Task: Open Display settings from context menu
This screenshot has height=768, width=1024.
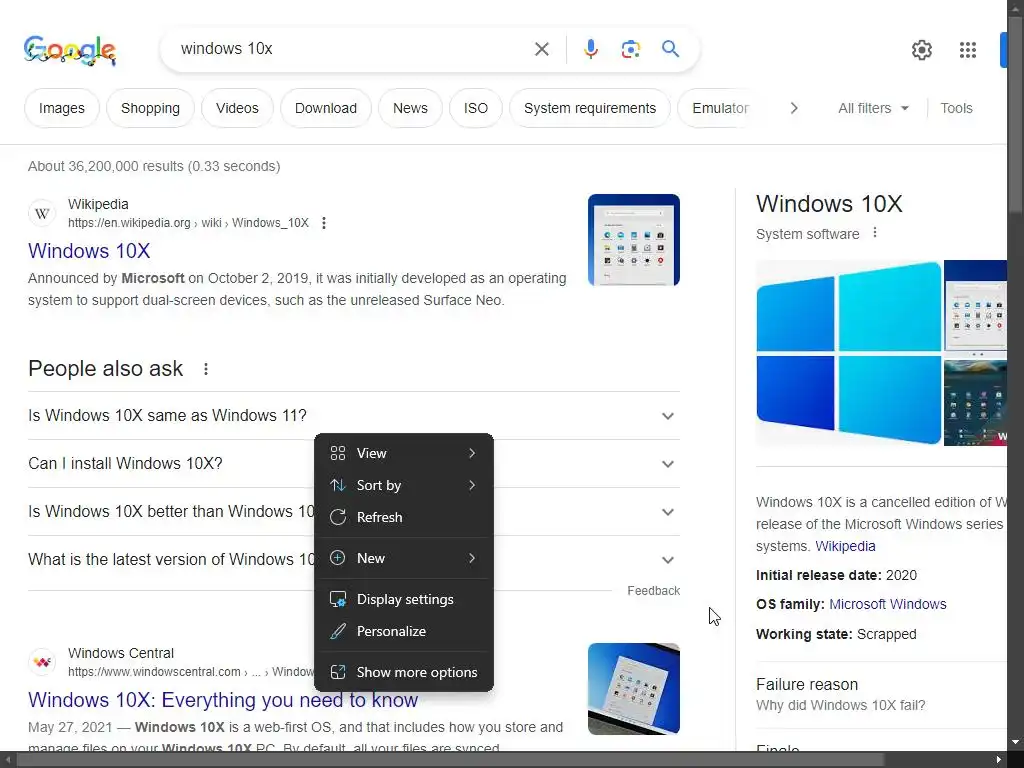Action: click(x=404, y=600)
